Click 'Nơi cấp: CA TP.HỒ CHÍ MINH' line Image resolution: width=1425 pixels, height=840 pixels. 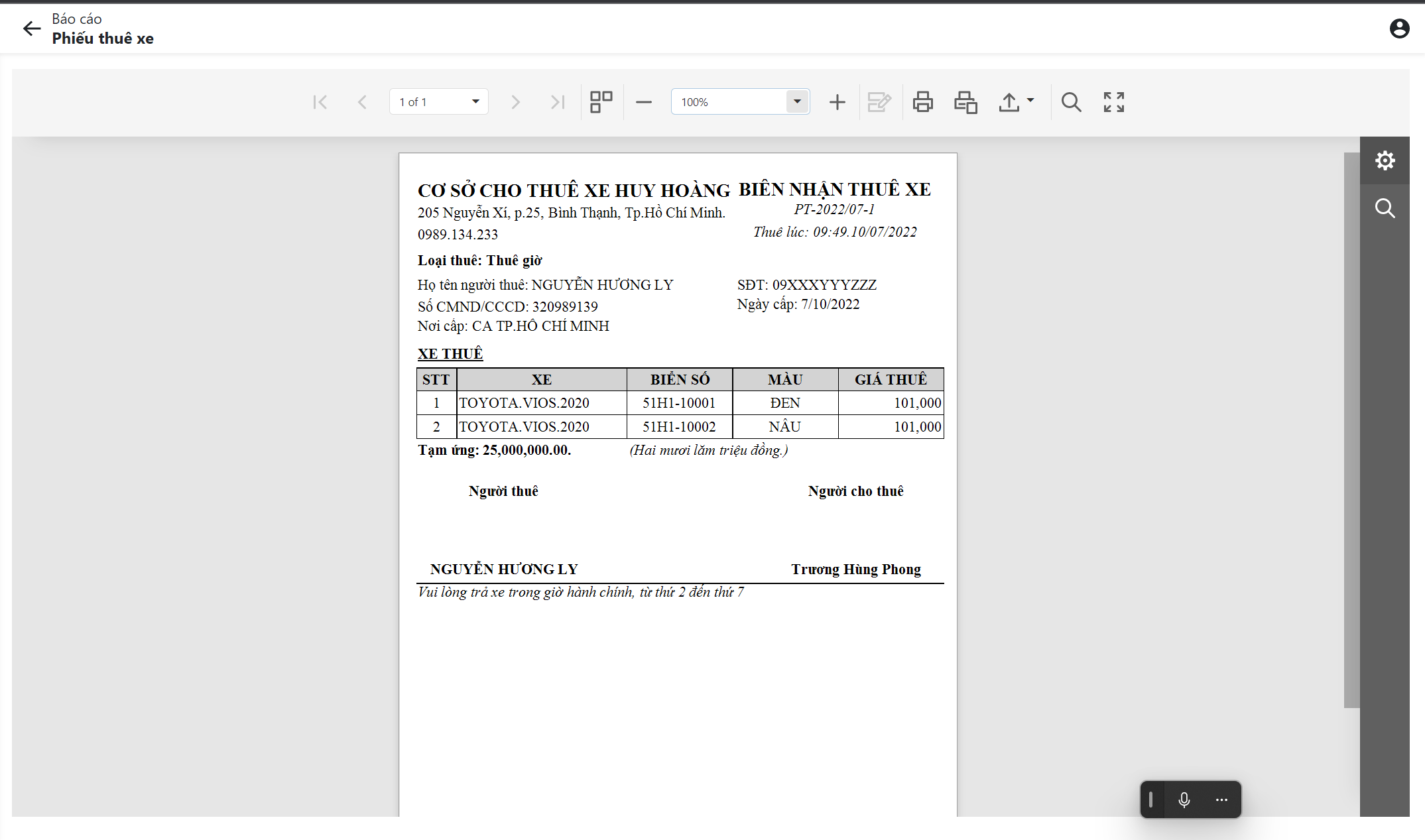[x=513, y=326]
